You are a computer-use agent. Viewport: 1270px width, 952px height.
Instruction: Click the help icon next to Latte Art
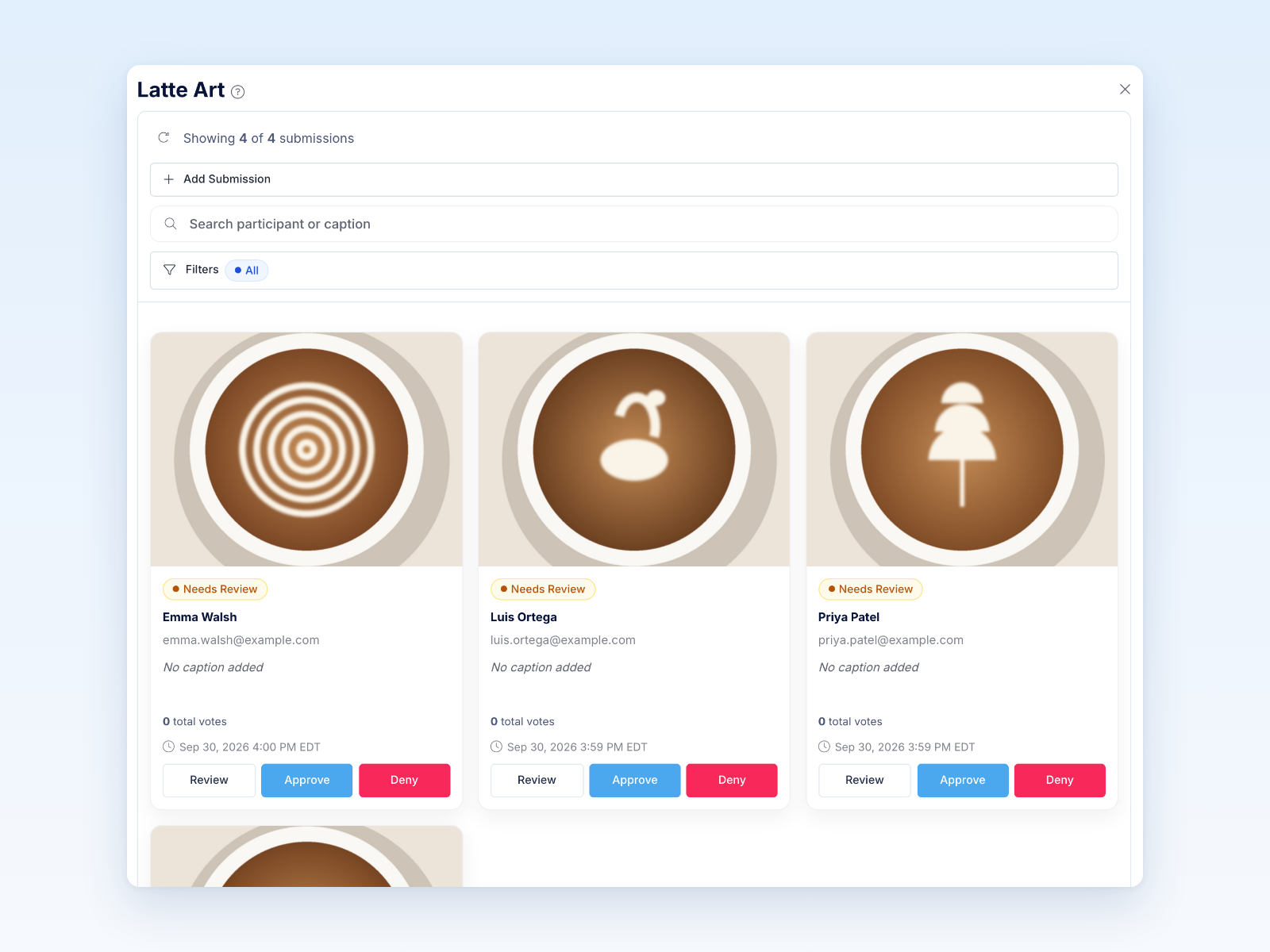tap(237, 92)
